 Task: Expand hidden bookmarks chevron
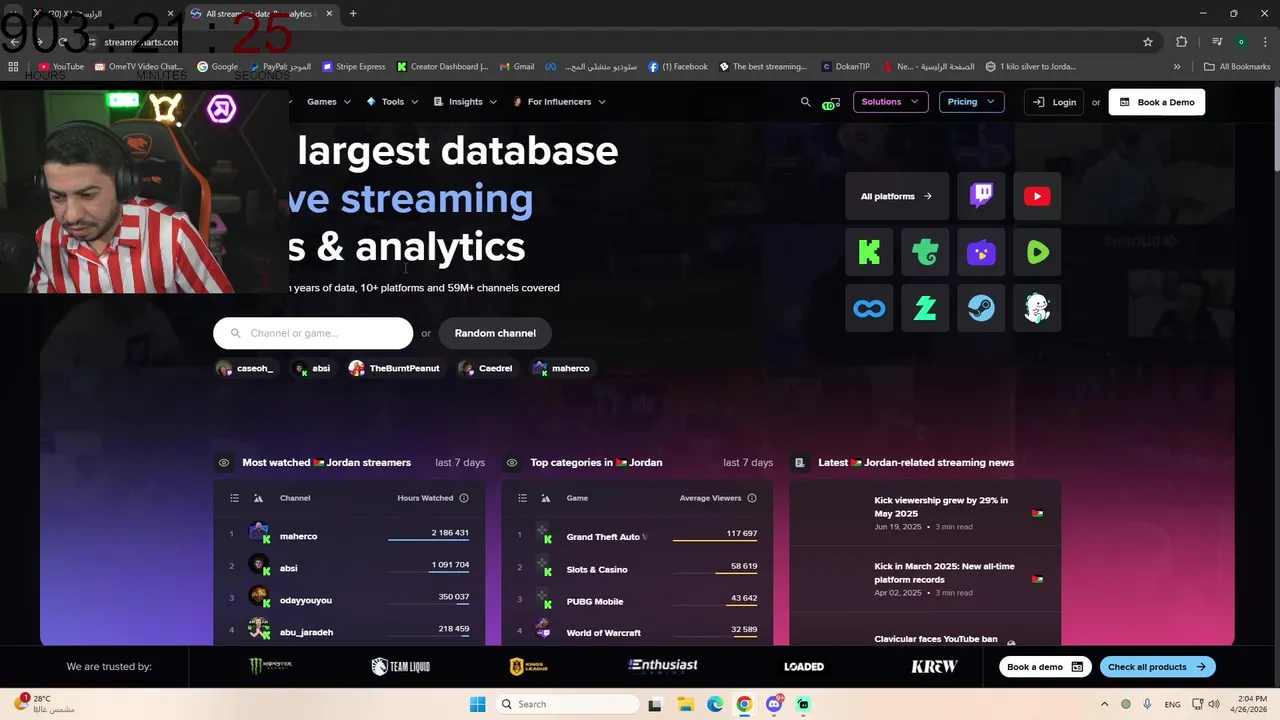point(1177,67)
